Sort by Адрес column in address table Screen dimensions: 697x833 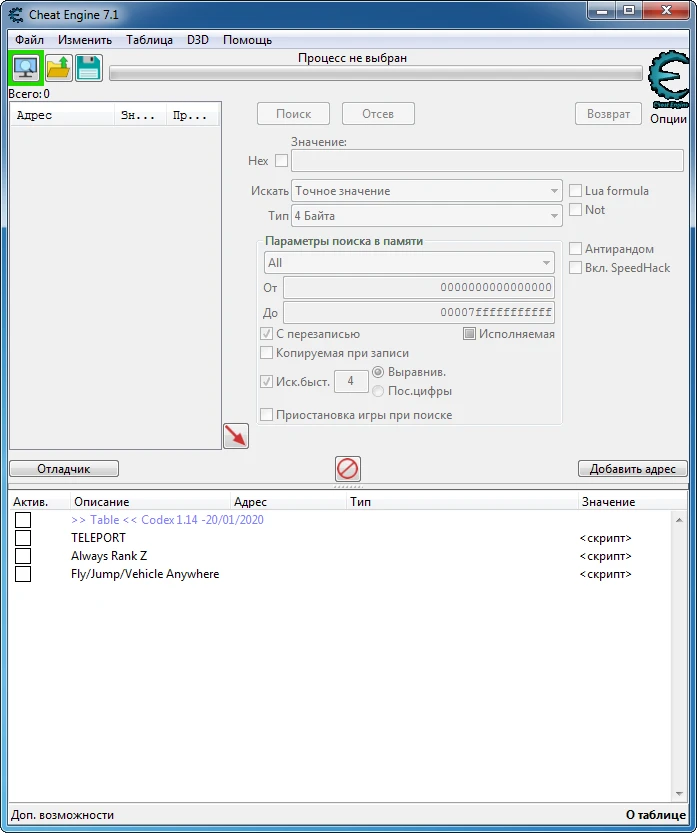click(x=288, y=502)
